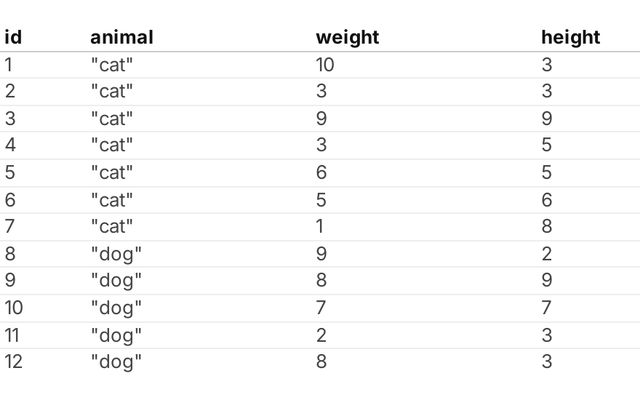The height and width of the screenshot is (400, 640).
Task: Select the weight cell in row 9
Action: pos(321,281)
